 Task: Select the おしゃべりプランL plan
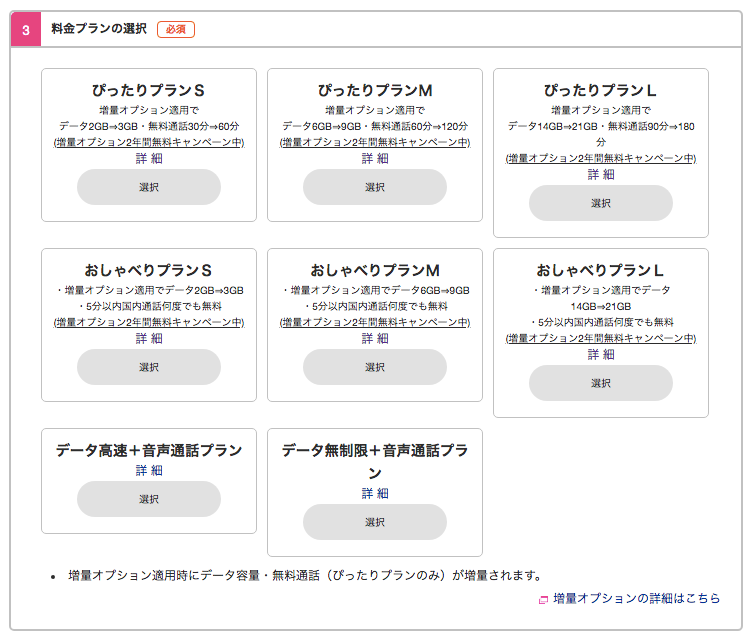coord(601,383)
